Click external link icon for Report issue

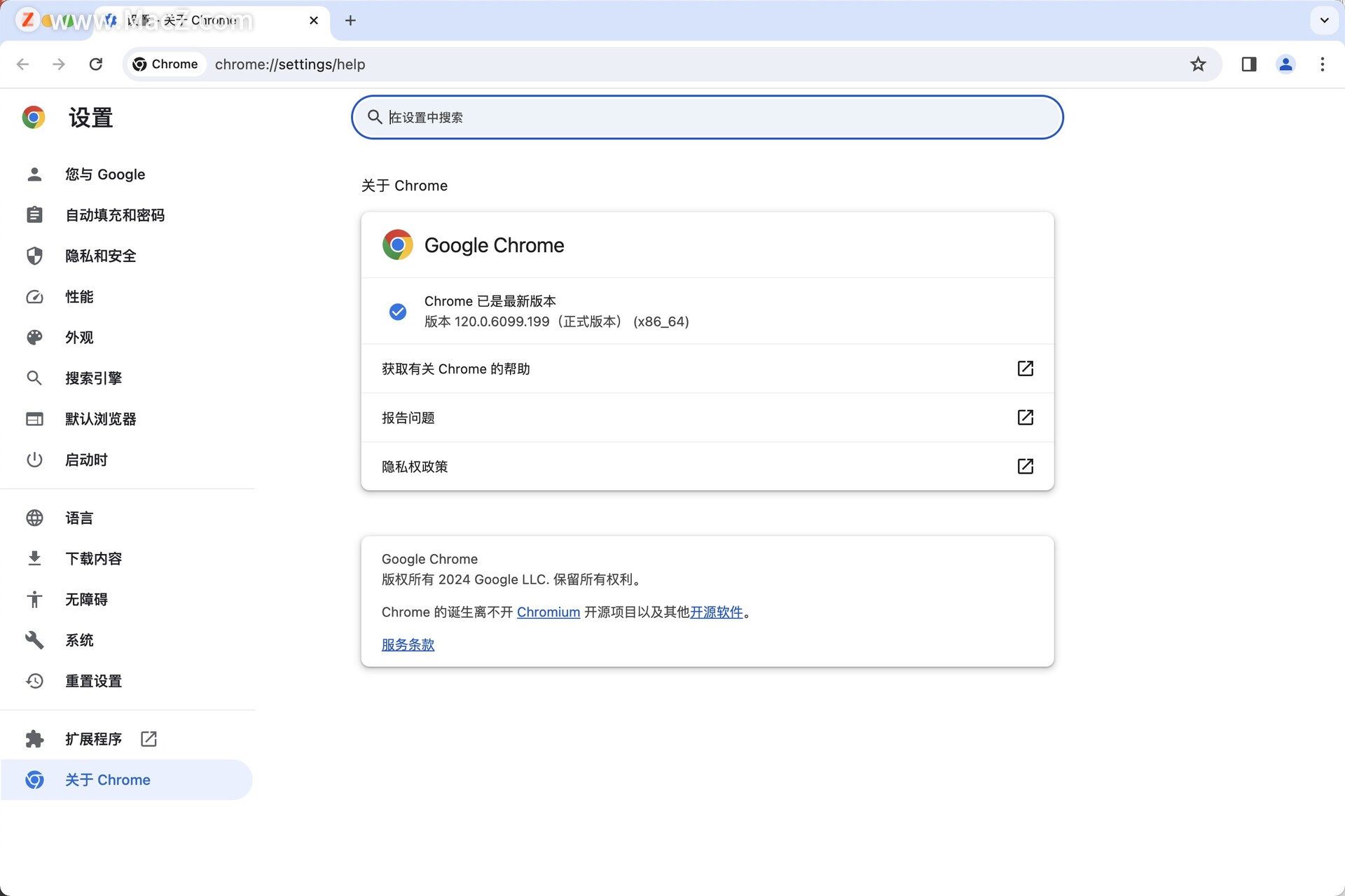coord(1025,418)
